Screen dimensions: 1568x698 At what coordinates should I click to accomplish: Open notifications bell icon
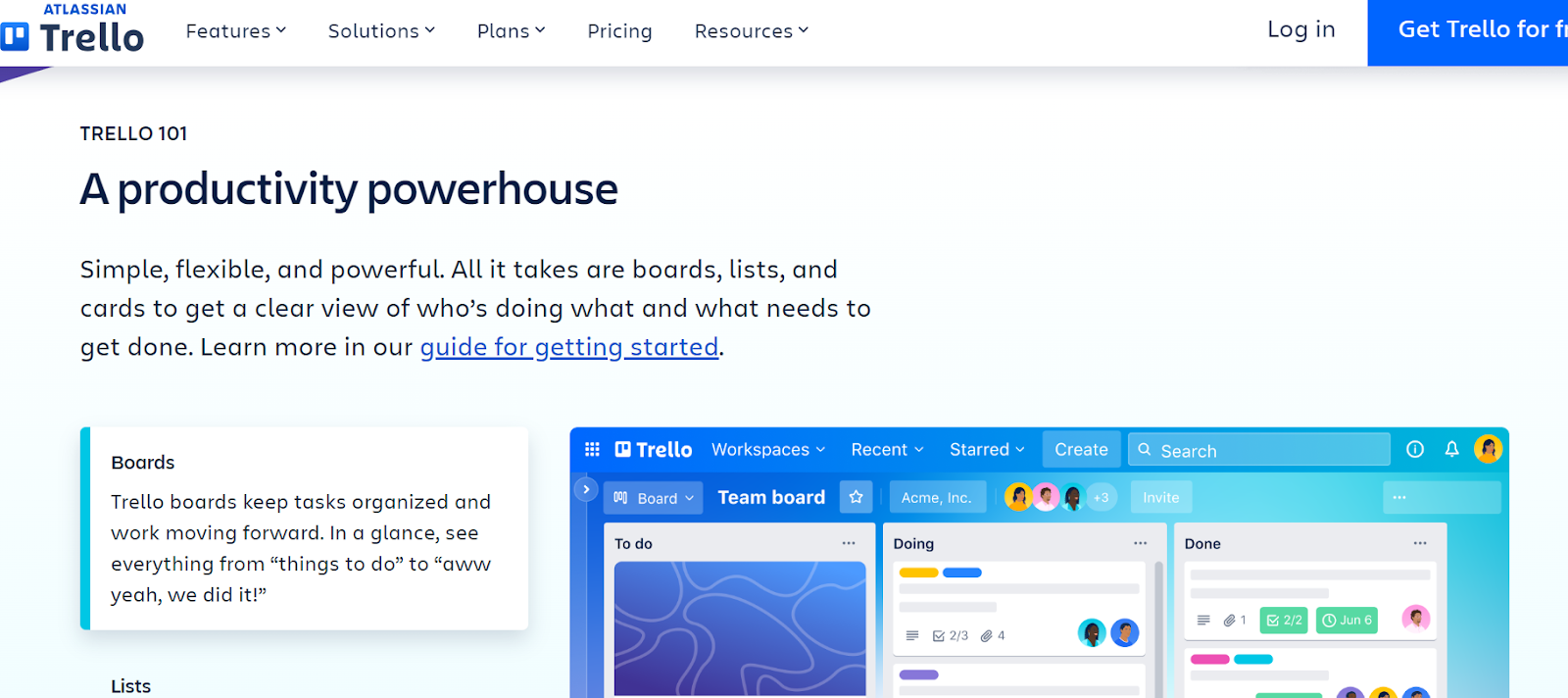[1452, 449]
